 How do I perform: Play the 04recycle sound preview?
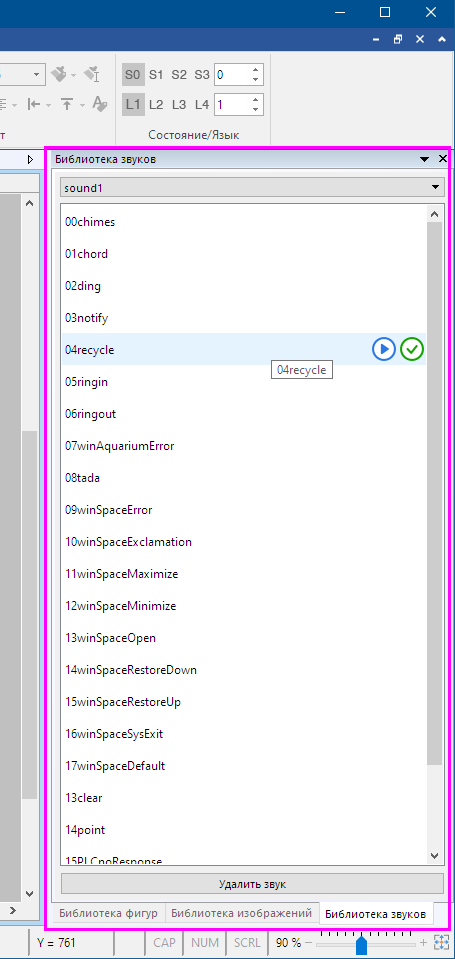(x=383, y=349)
